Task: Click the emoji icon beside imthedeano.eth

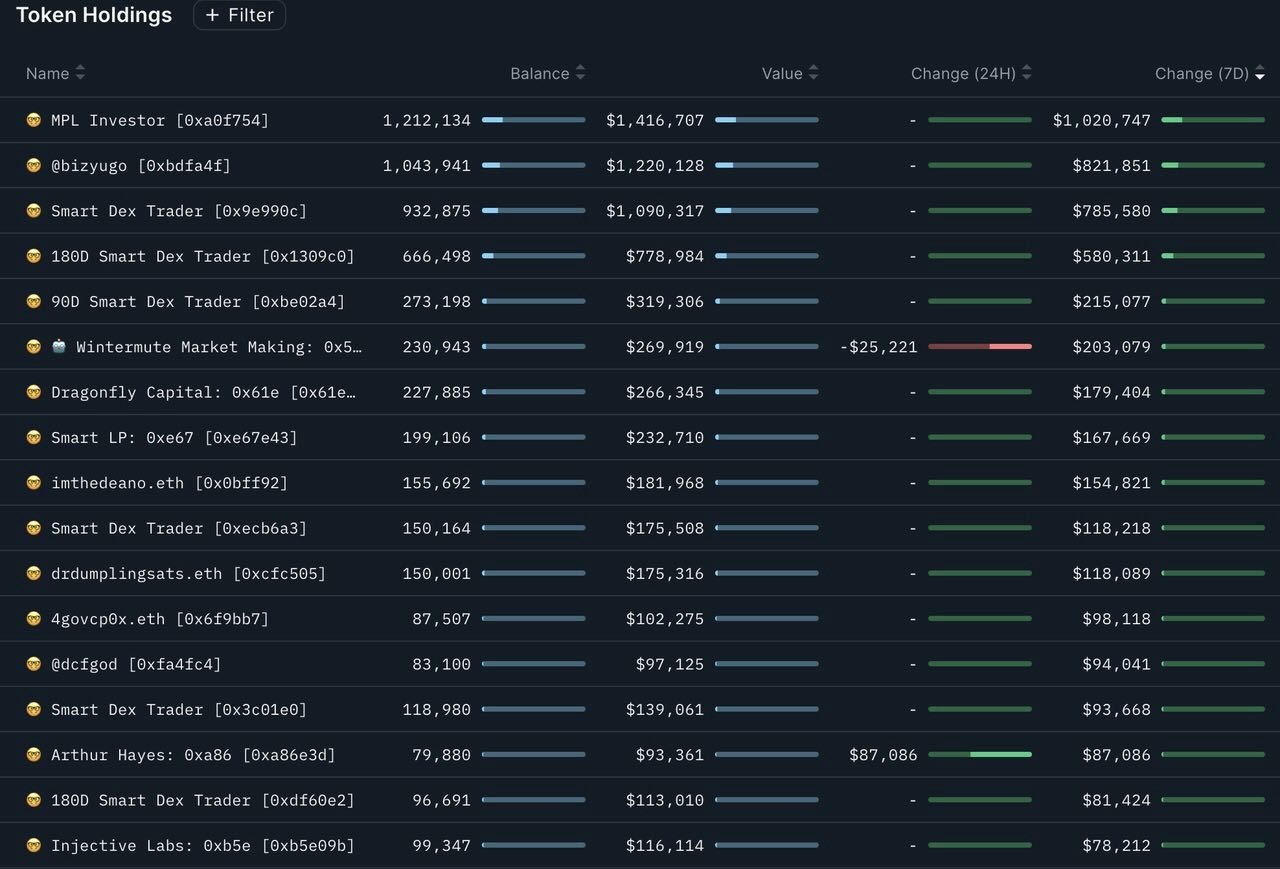Action: 34,483
